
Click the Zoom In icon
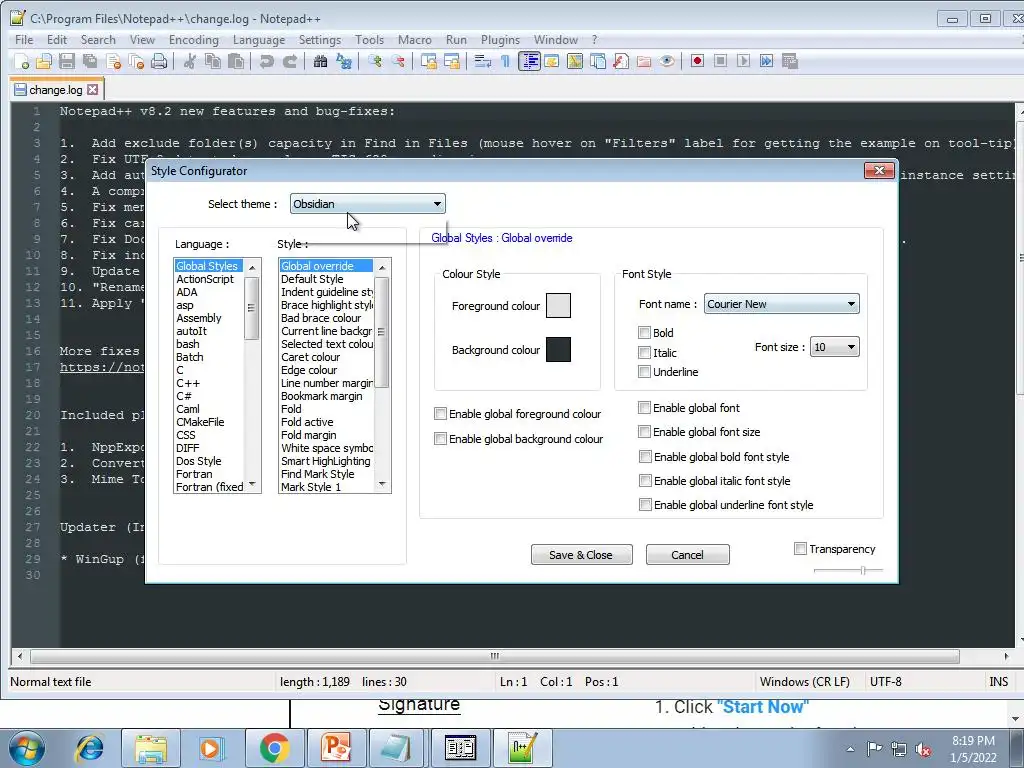pyautogui.click(x=375, y=61)
